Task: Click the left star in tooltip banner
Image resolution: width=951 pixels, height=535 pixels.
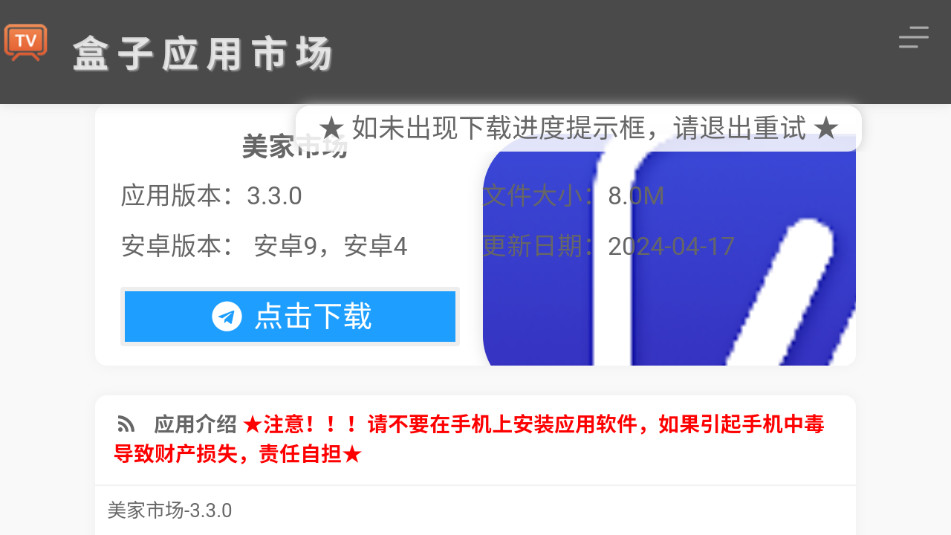Action: click(x=332, y=129)
